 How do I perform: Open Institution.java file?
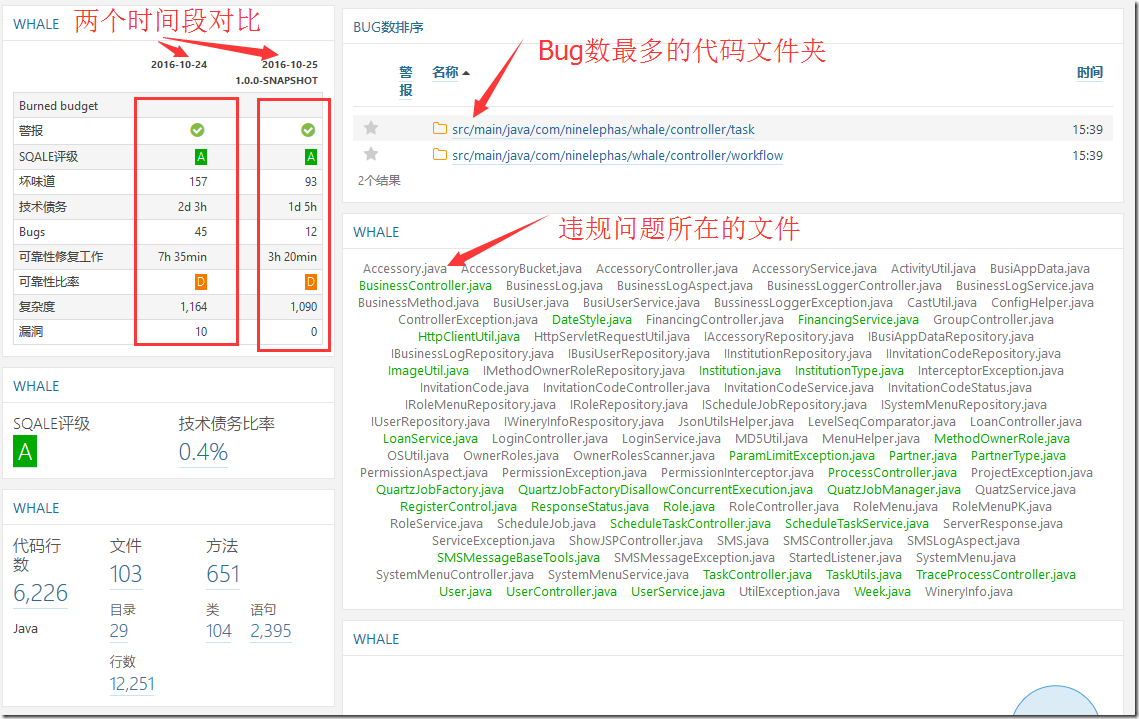point(739,370)
